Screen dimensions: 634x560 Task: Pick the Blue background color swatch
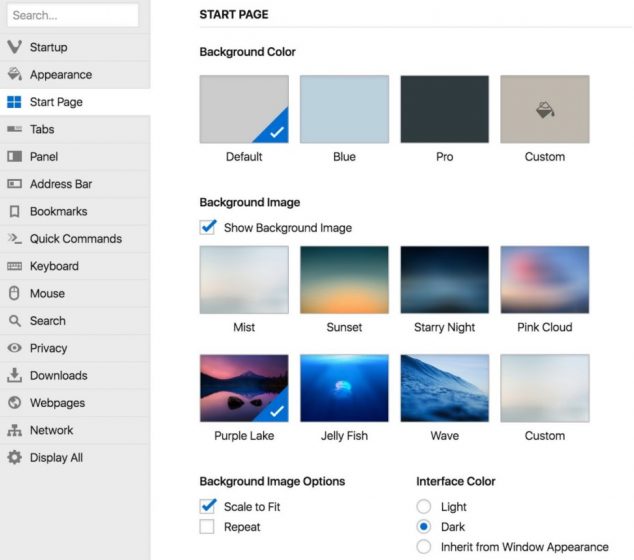[x=344, y=109]
